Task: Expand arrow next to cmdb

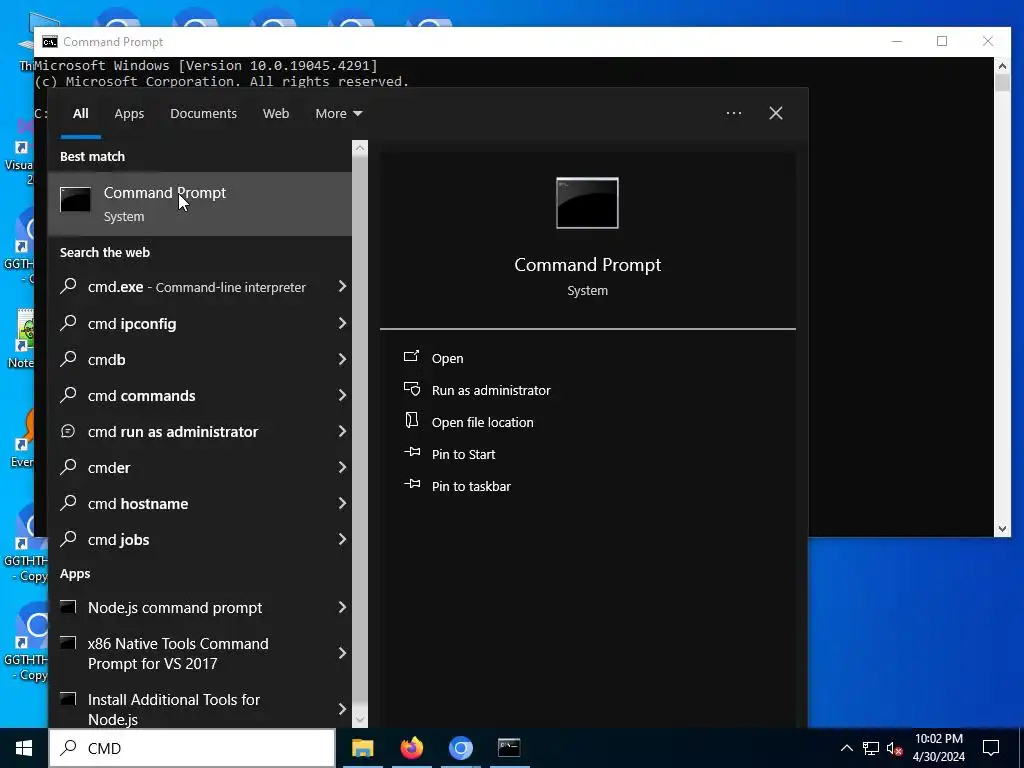Action: click(342, 359)
